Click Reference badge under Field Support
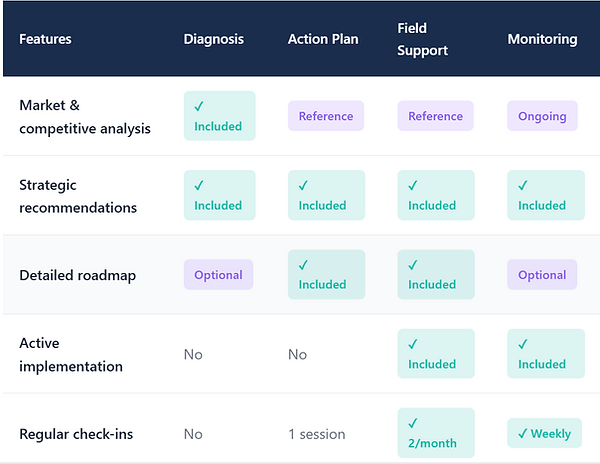The image size is (600, 464). pyautogui.click(x=435, y=116)
